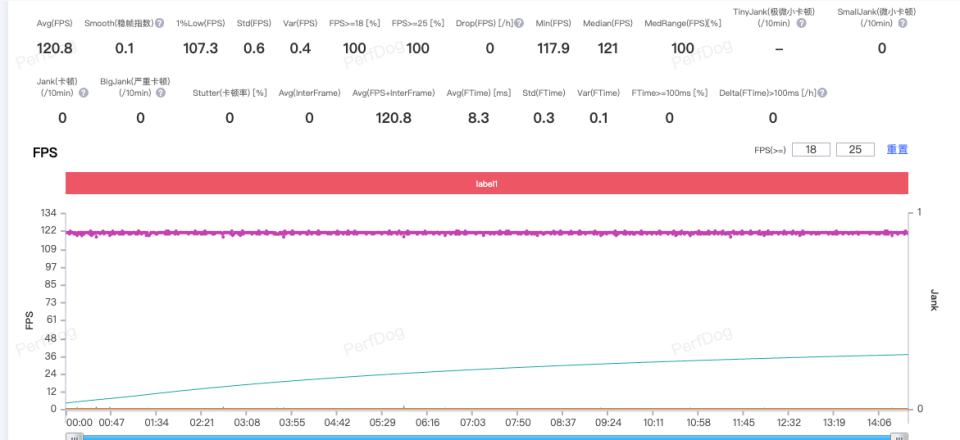Open the Jank(卡顿) help icon
960x440 pixels.
(84, 93)
